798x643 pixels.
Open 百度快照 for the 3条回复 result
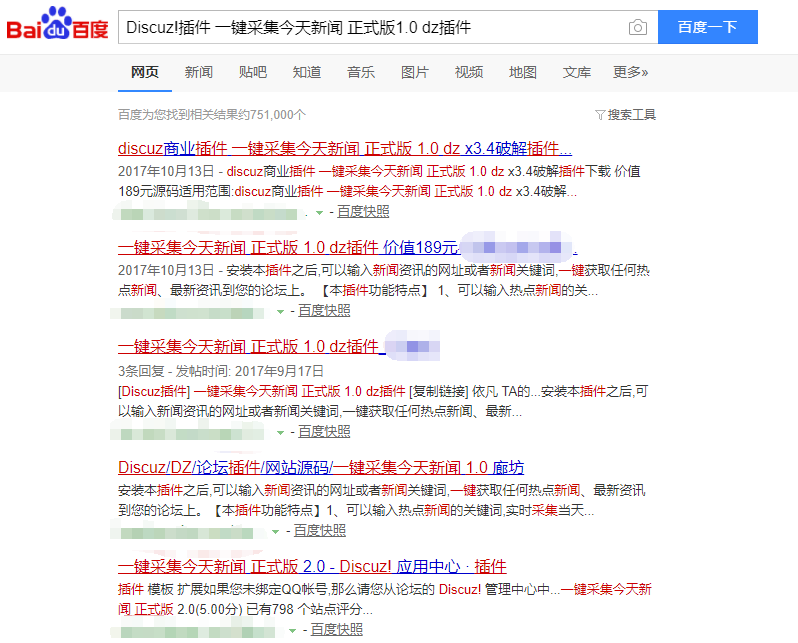coord(324,432)
